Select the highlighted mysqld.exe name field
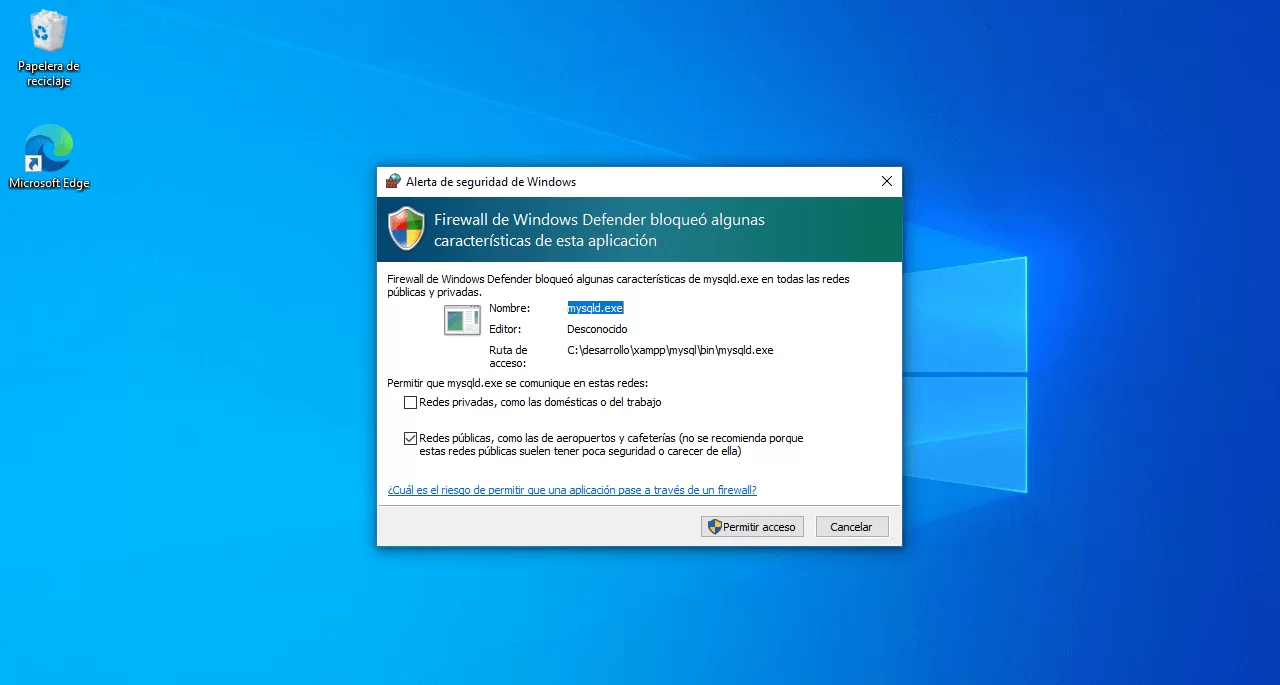The image size is (1280, 685). 595,308
